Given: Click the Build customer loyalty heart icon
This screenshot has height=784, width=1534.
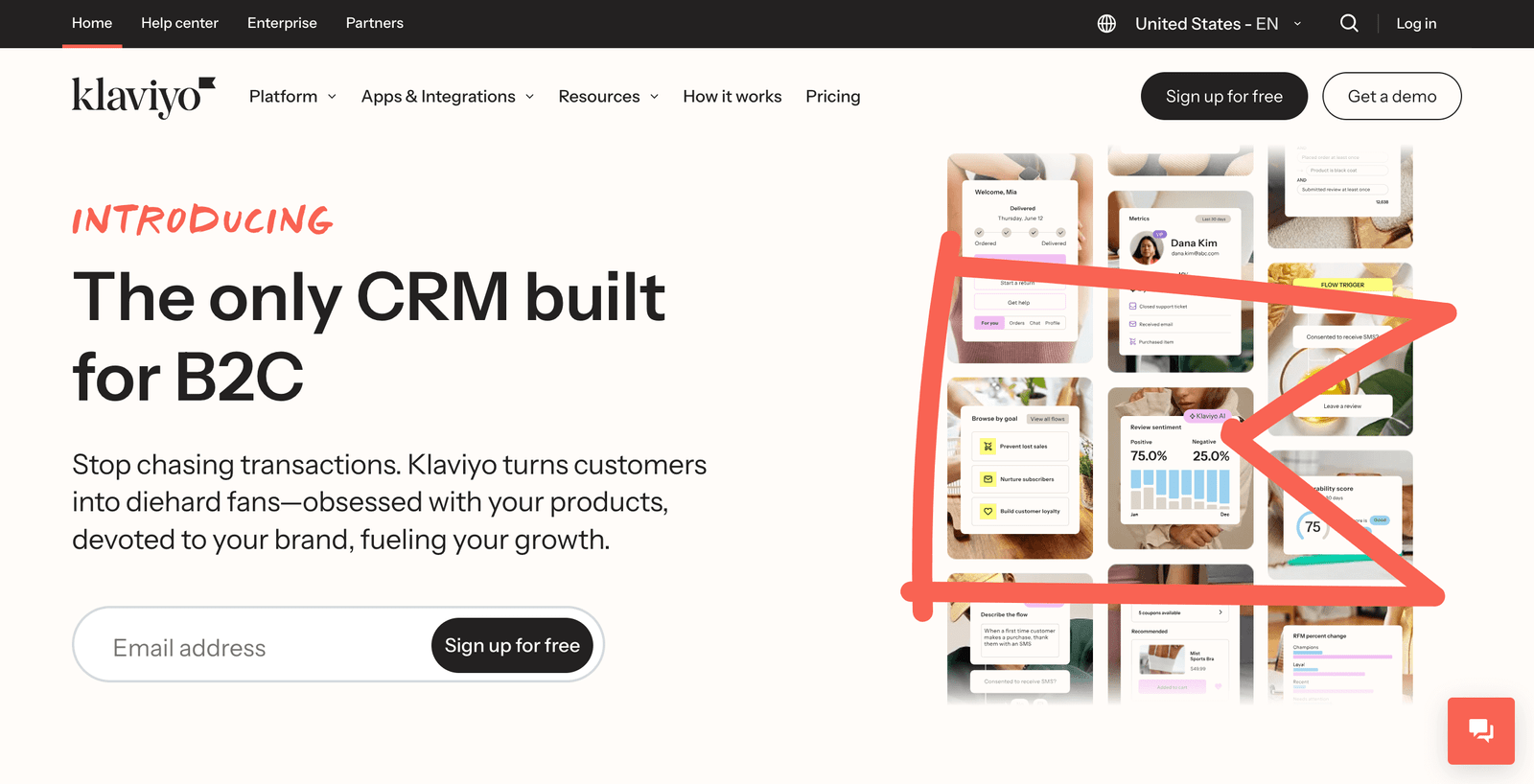Looking at the screenshot, I should click(x=988, y=511).
